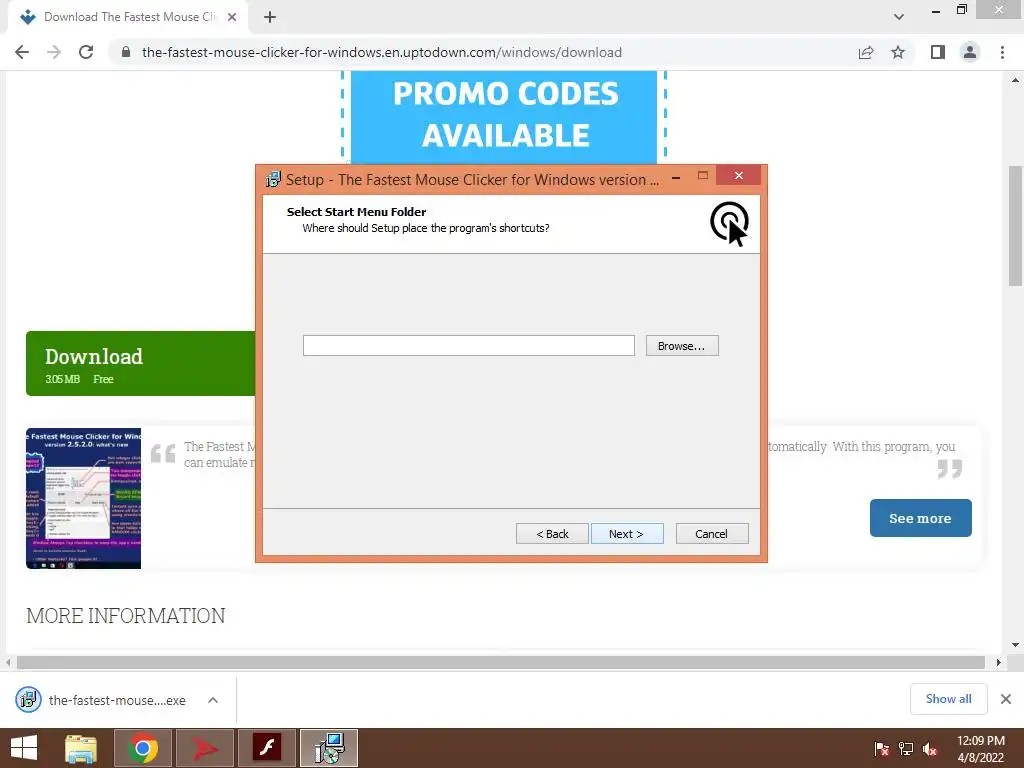The height and width of the screenshot is (768, 1024).
Task: Click the See more button
Action: [920, 518]
